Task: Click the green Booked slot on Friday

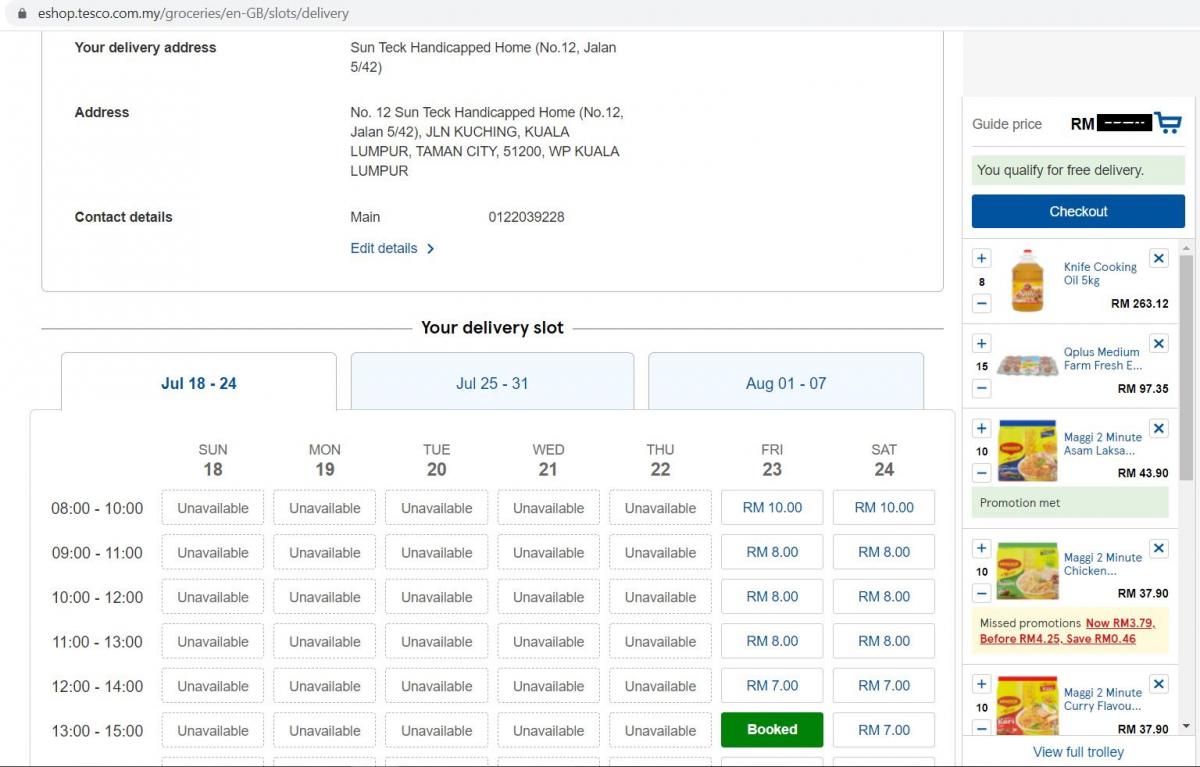Action: click(772, 730)
